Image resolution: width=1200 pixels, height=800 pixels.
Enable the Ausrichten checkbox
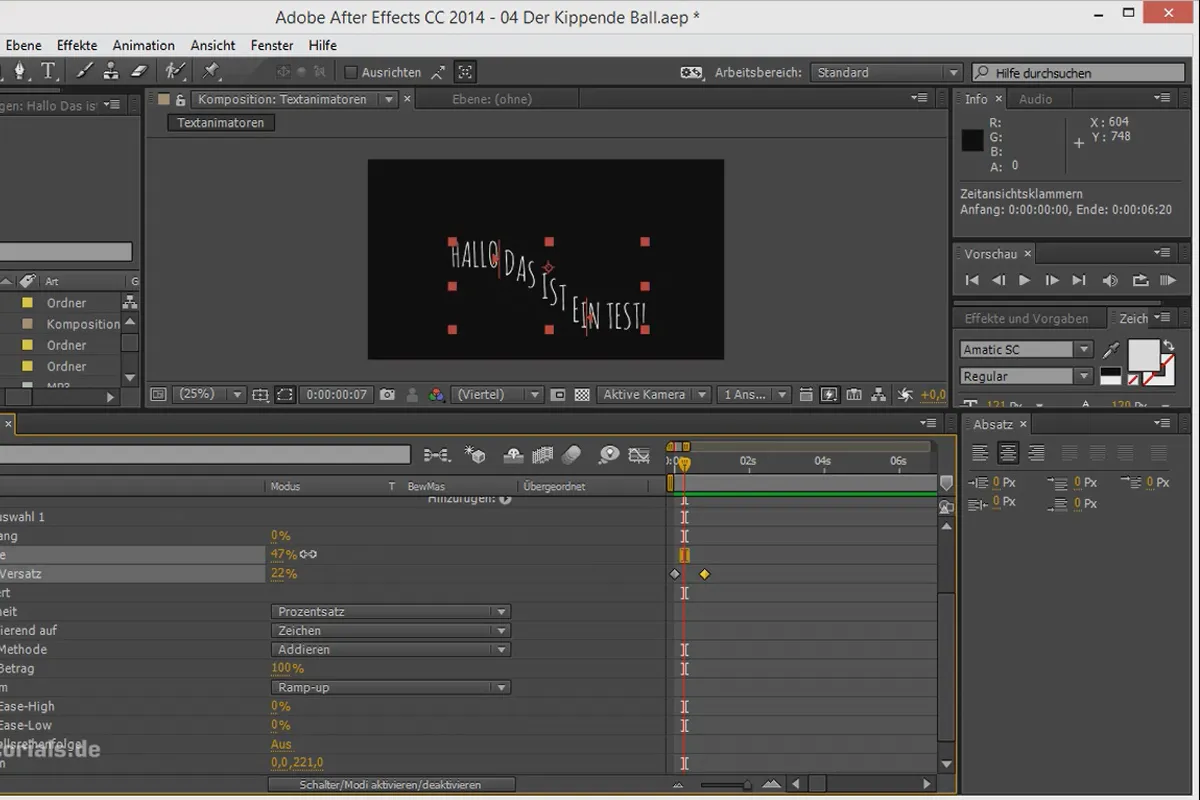click(x=351, y=73)
